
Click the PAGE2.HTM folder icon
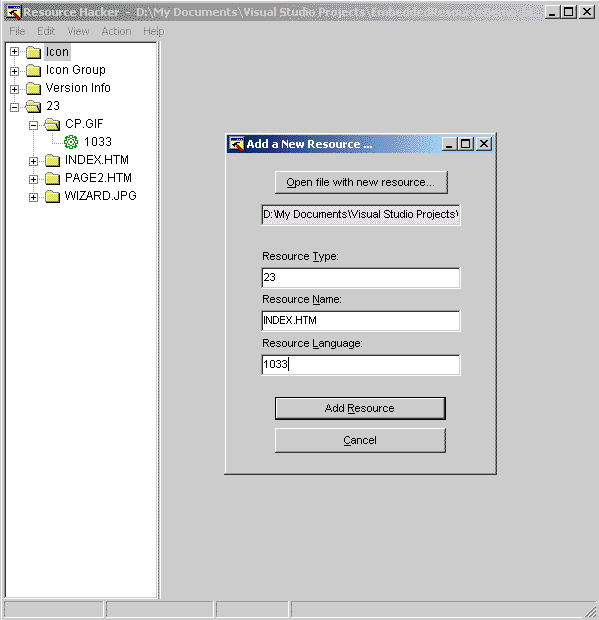coord(52,178)
